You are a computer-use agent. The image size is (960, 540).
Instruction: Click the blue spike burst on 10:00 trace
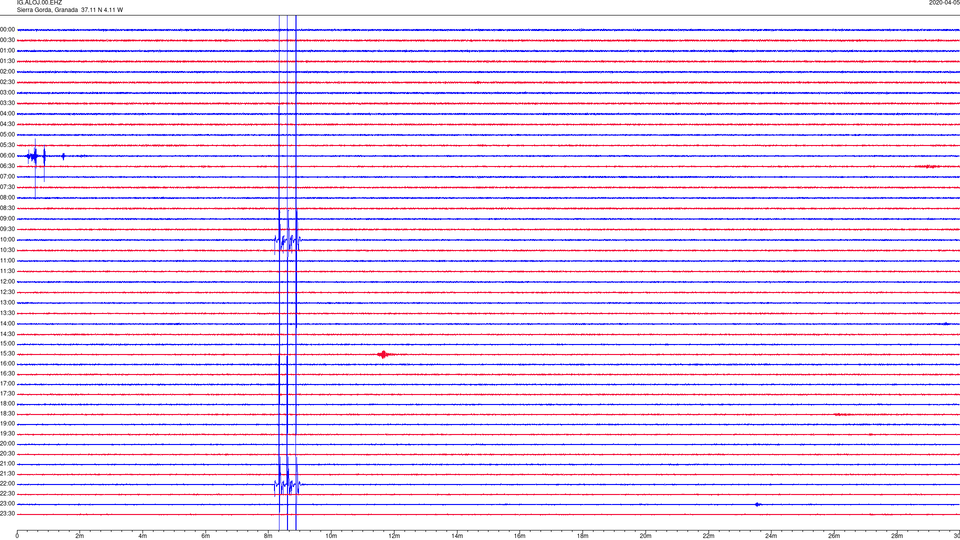coord(287,240)
